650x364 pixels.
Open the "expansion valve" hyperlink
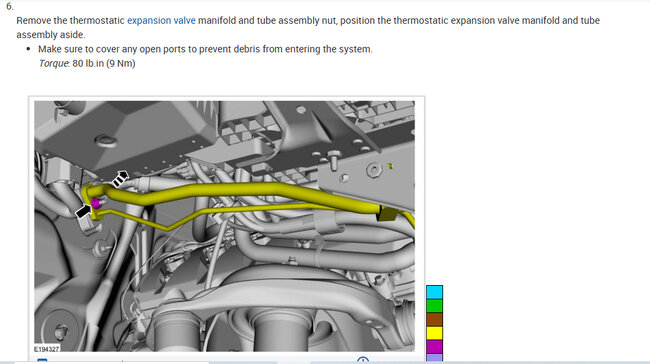(x=161, y=20)
